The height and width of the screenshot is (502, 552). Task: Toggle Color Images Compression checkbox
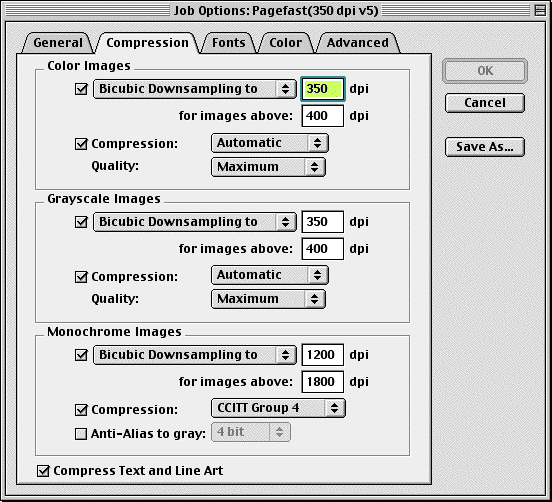click(x=81, y=144)
